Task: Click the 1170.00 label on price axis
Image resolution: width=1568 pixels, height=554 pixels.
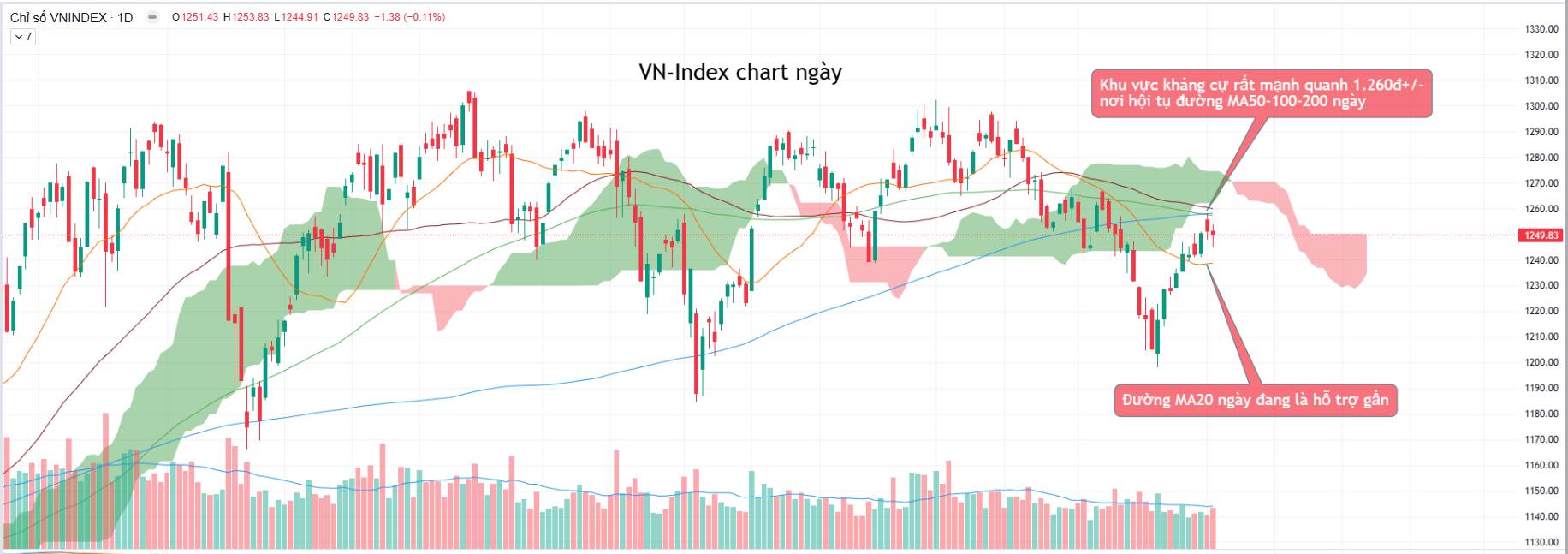Action: coord(1541,439)
